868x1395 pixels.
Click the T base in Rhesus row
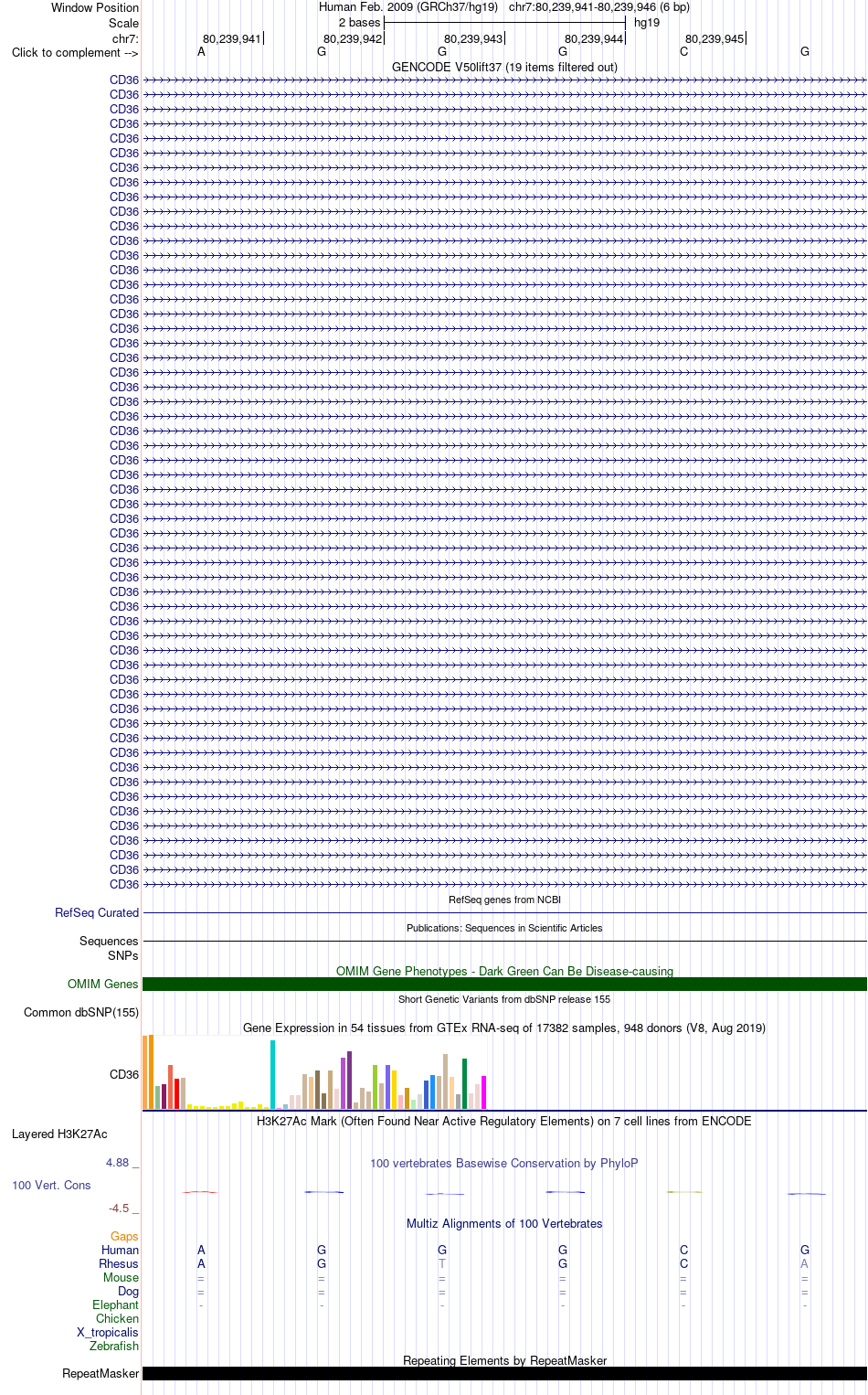(442, 1263)
